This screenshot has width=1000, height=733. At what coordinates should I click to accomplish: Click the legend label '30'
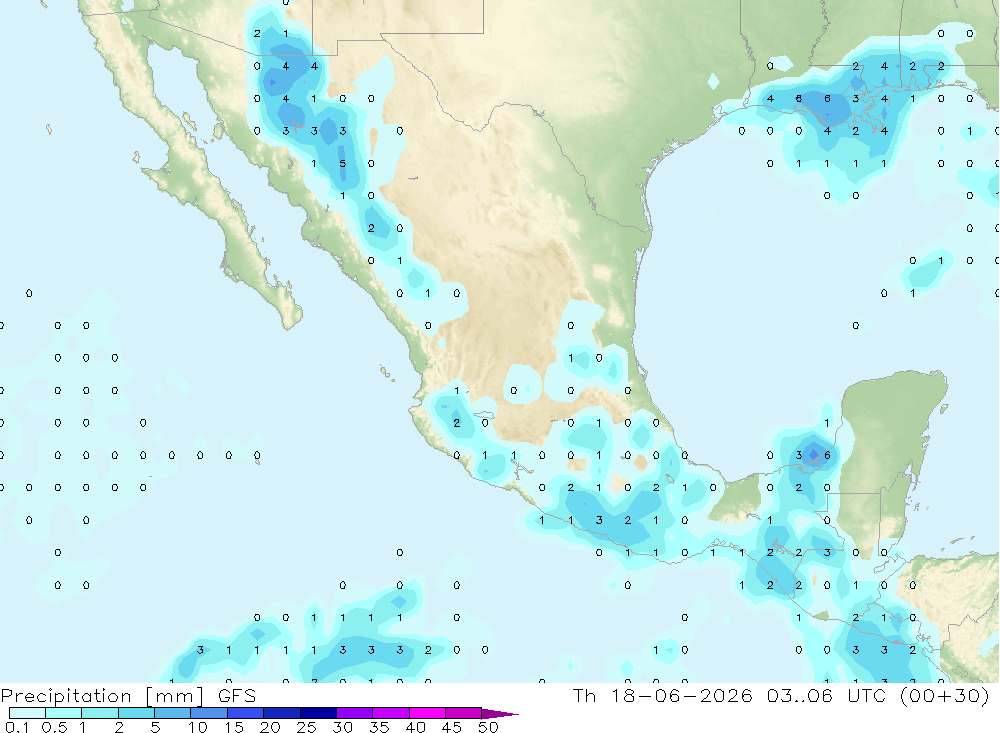[x=342, y=727]
